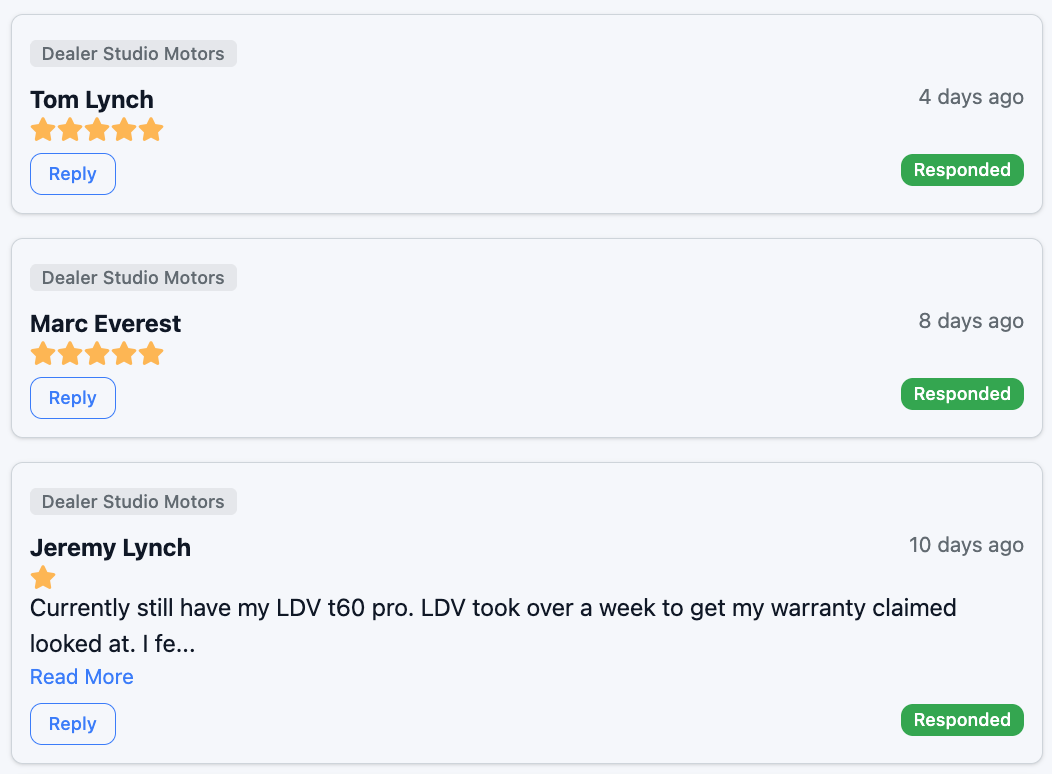Click Dealer Studio Motors tag above Marc Everest
The image size is (1052, 774).
pos(133,278)
